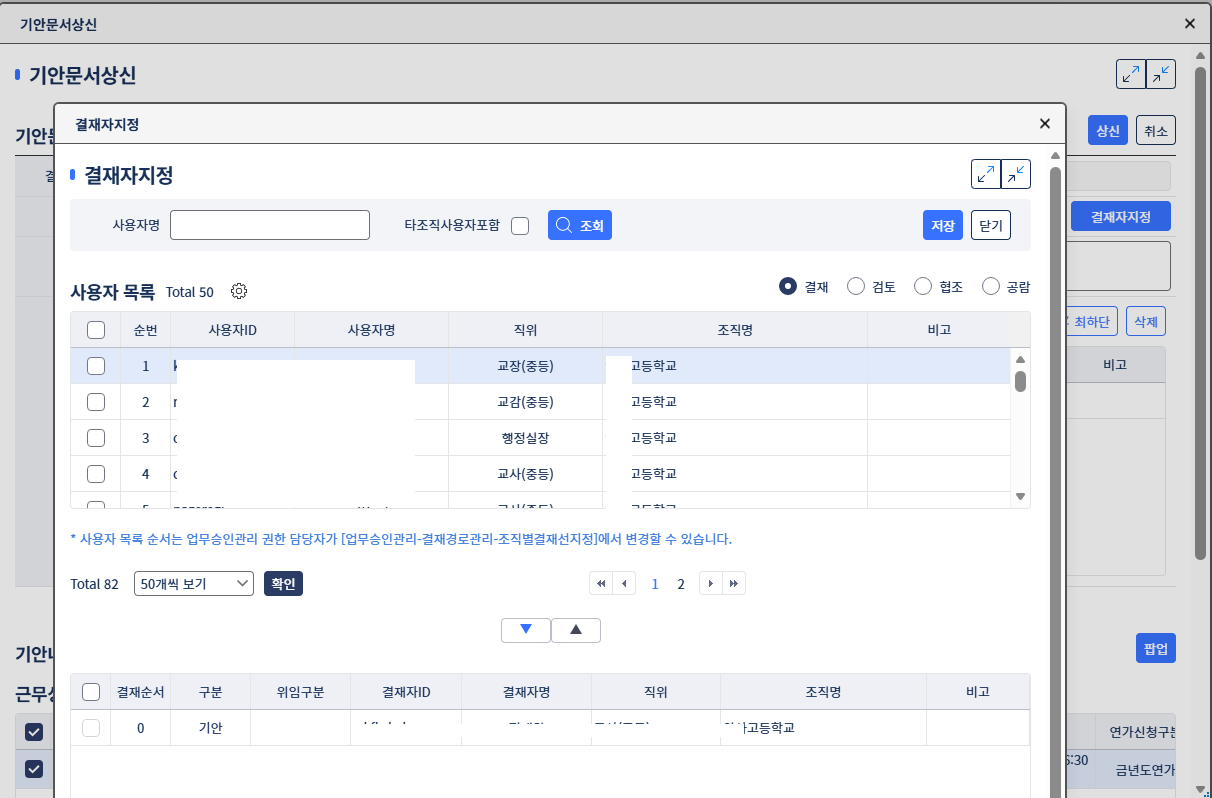1212x798 pixels.
Task: Click the 닫기 button
Action: (x=990, y=226)
